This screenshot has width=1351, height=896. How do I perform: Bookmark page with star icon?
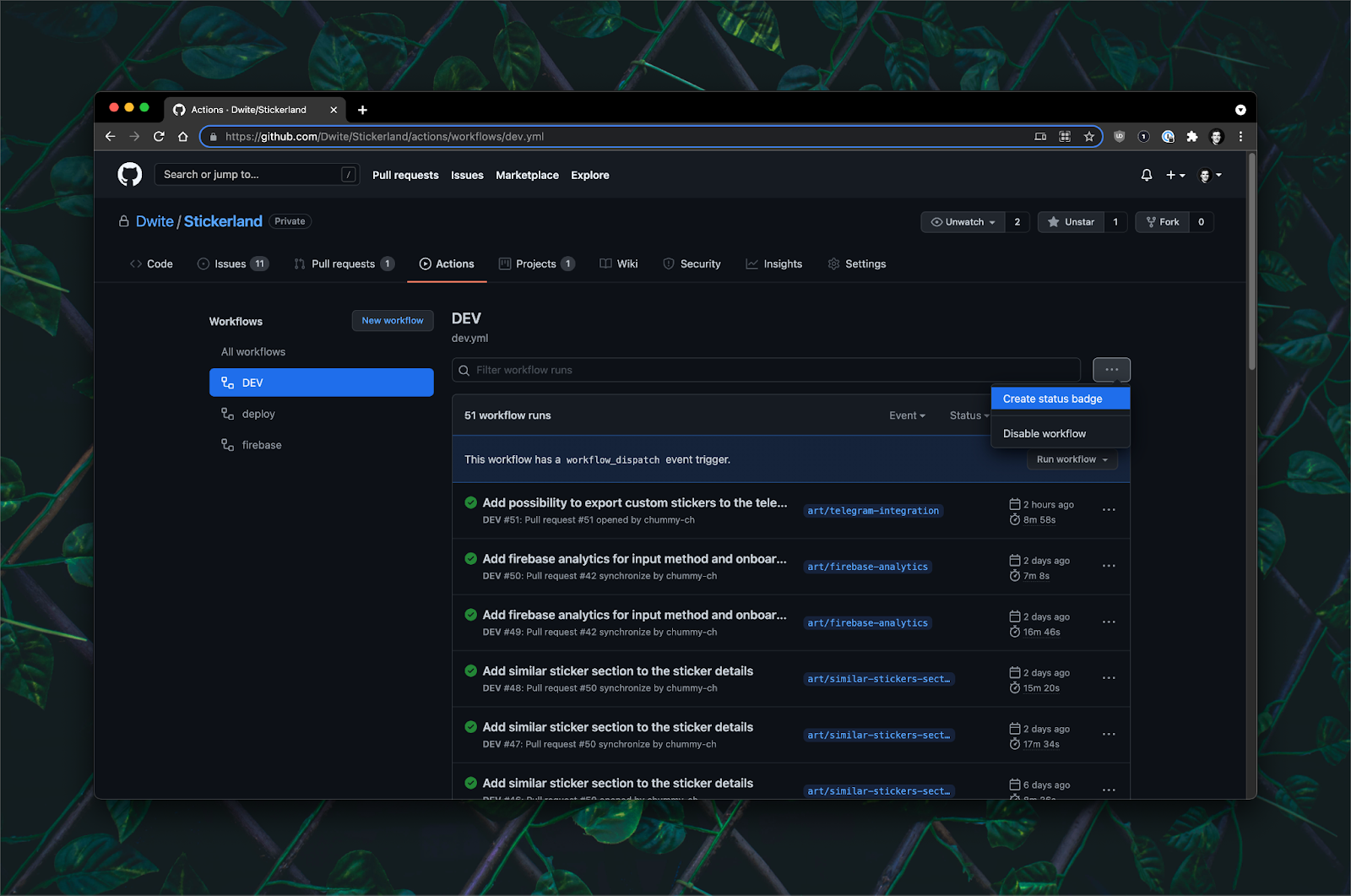click(1089, 136)
